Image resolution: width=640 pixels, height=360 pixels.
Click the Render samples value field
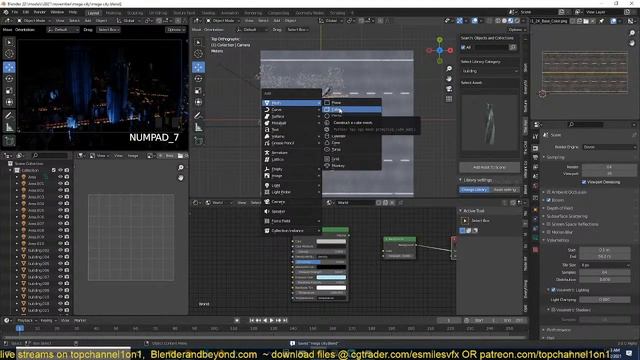pyautogui.click(x=609, y=167)
